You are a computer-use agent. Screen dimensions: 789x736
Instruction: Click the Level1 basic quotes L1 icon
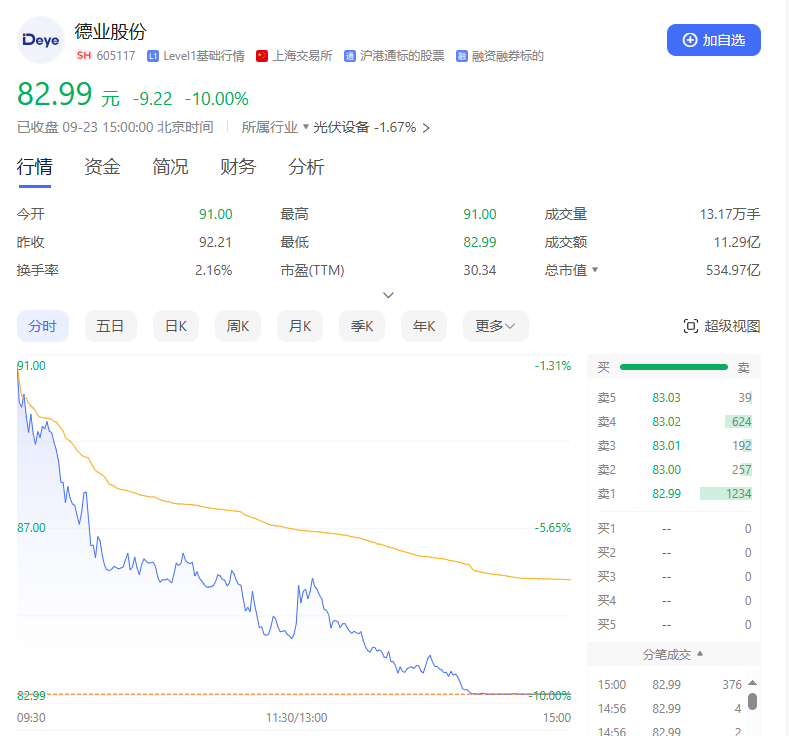point(153,56)
